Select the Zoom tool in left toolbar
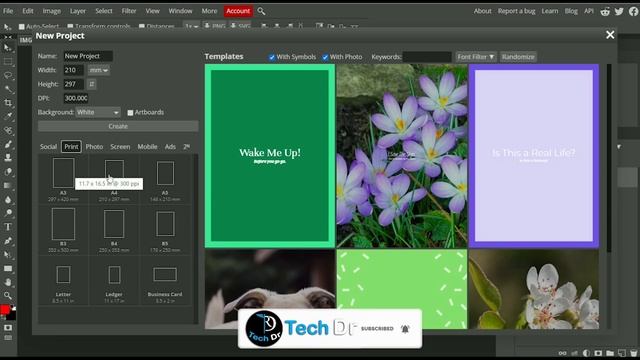Viewport: 640px width, 360px height. click(x=8, y=296)
